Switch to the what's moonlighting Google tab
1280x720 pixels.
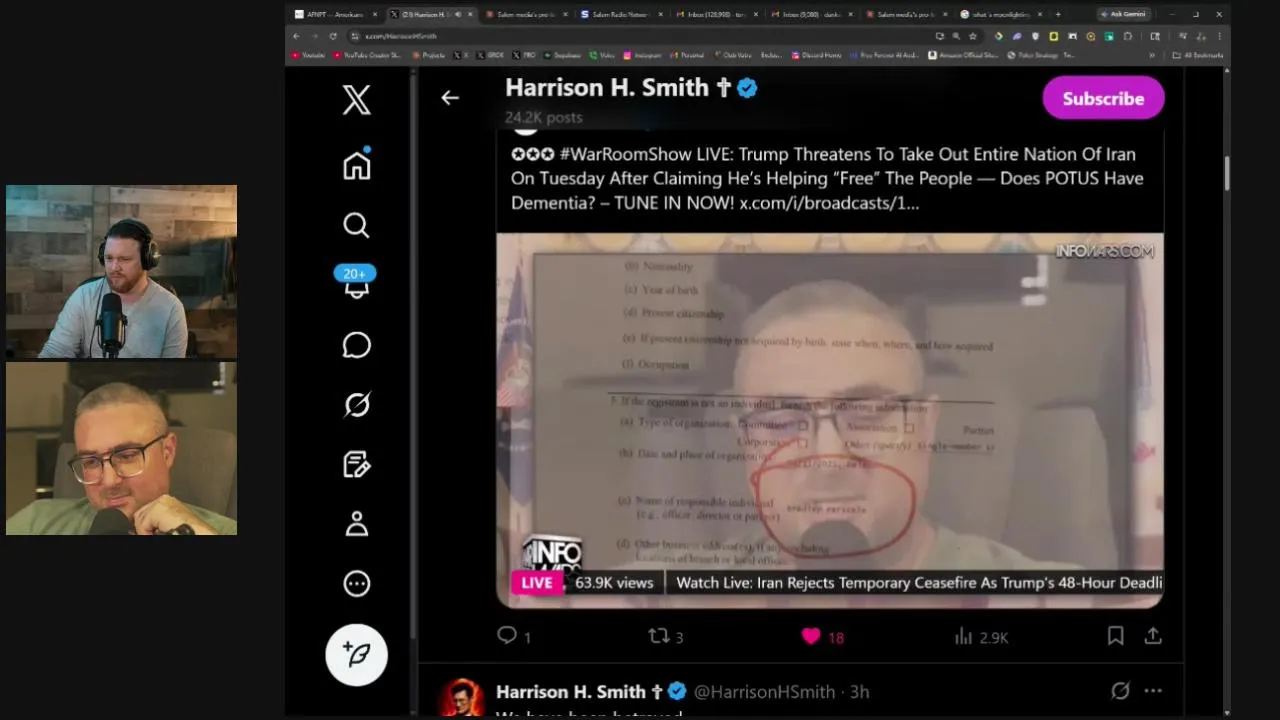(1002, 14)
